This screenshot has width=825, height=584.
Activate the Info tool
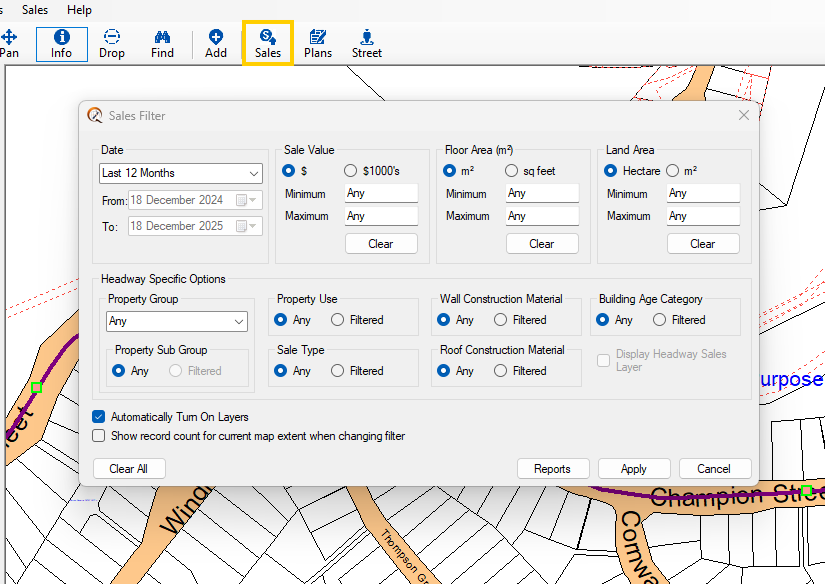tap(62, 44)
